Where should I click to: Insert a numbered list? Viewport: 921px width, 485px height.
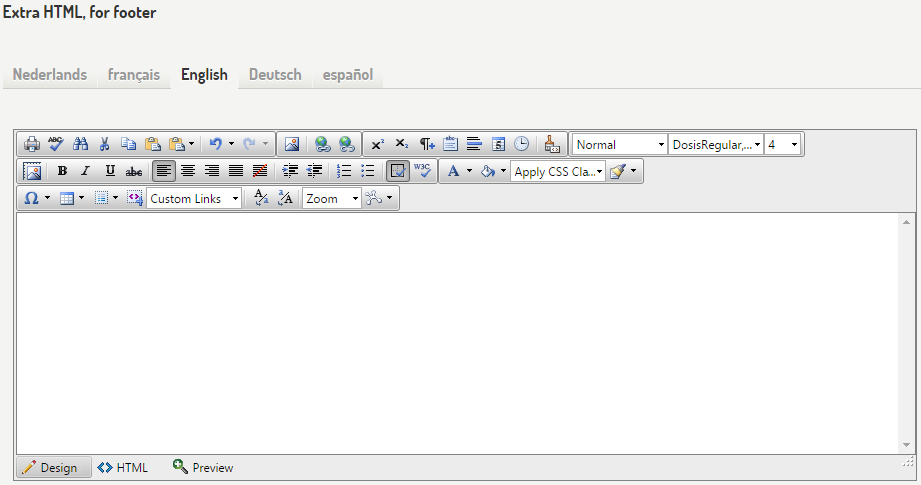pos(344,171)
